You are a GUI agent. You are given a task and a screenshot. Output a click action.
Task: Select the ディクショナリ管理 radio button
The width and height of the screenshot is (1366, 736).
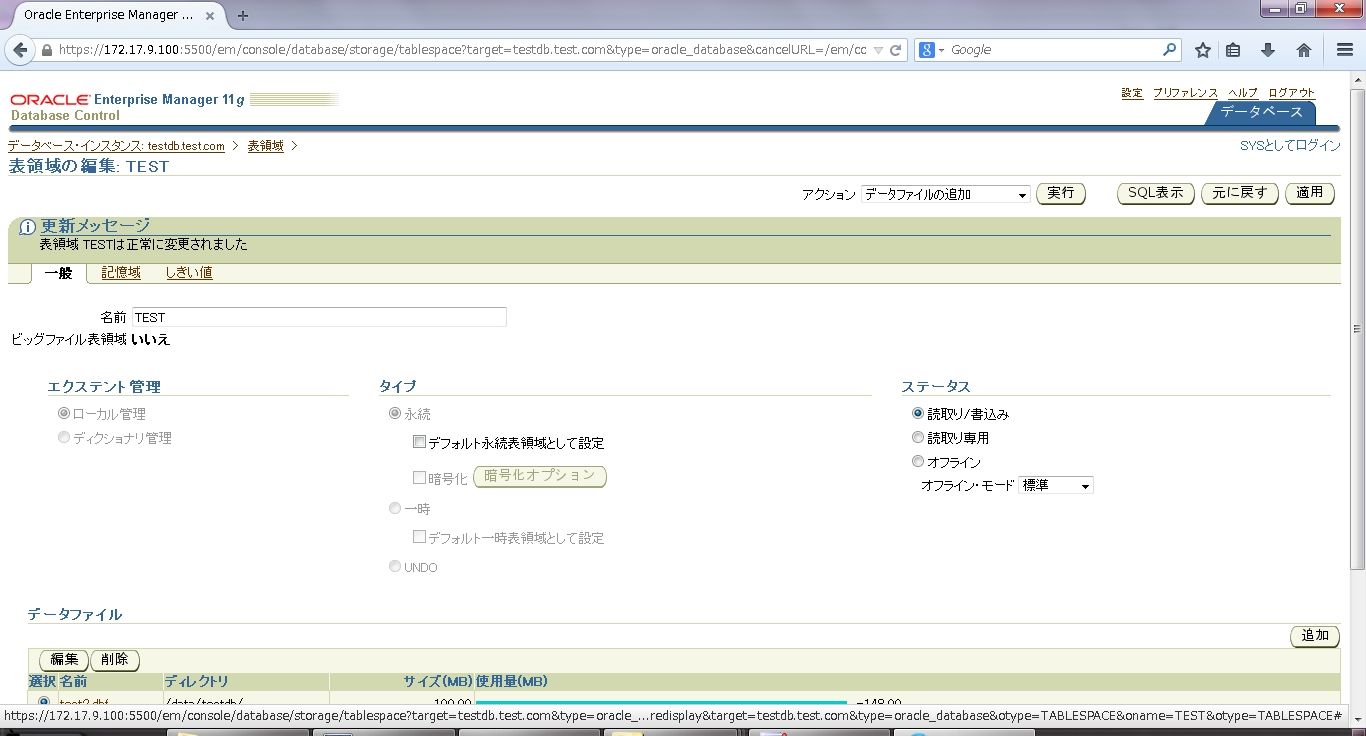coord(64,437)
